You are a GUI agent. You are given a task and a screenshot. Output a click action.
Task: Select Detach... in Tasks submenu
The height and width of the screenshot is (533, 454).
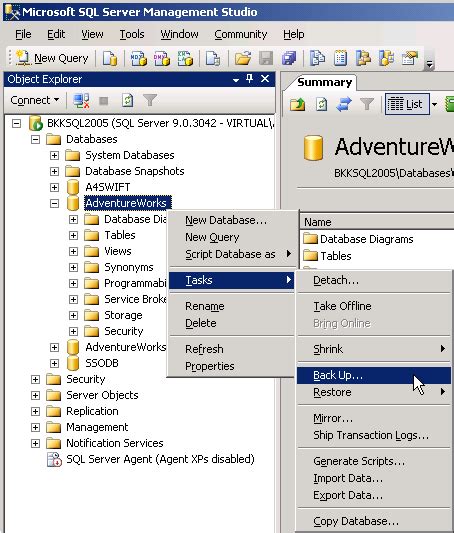coord(374,280)
